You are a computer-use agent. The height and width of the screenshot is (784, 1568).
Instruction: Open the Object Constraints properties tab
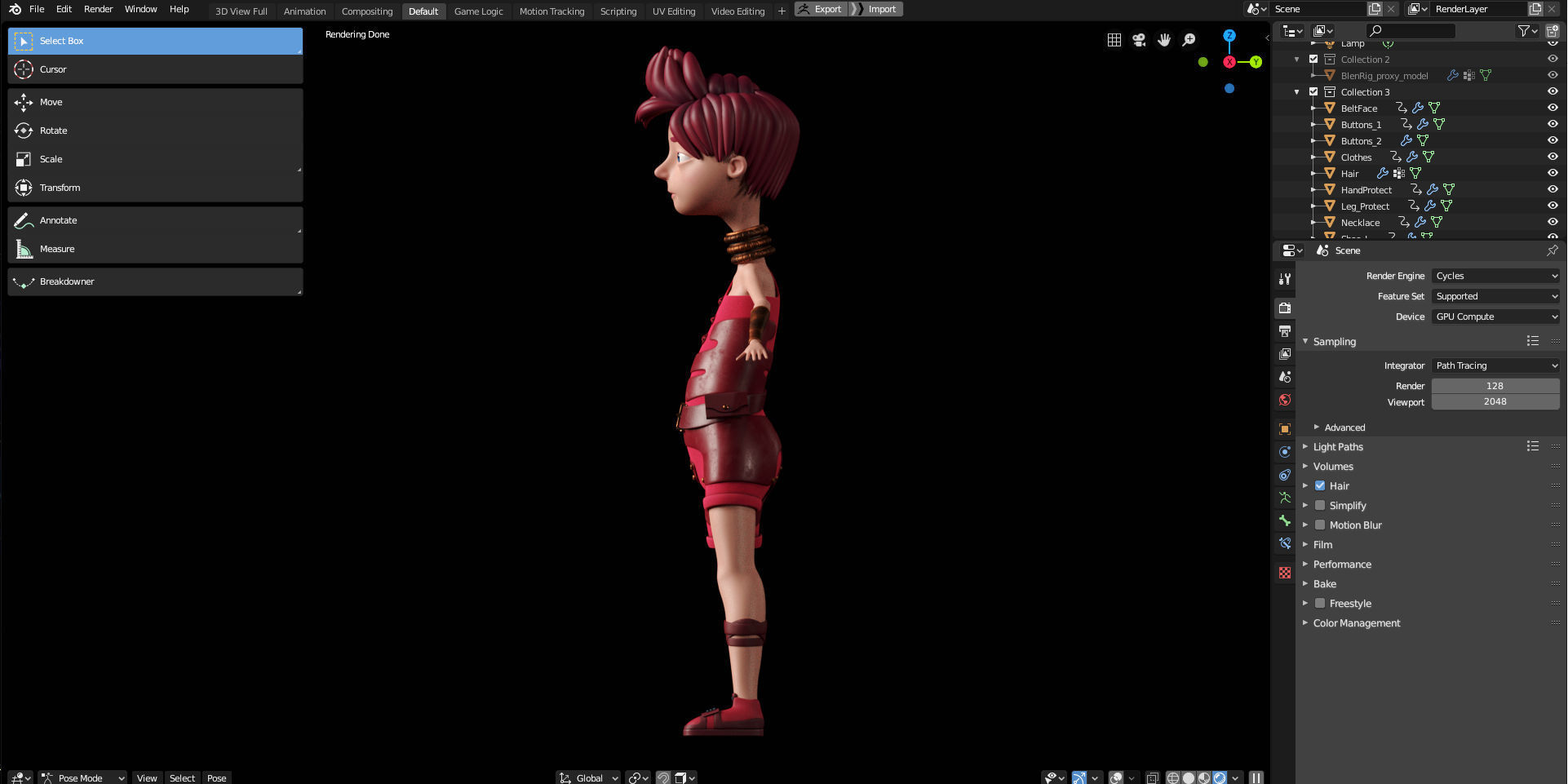click(1285, 475)
